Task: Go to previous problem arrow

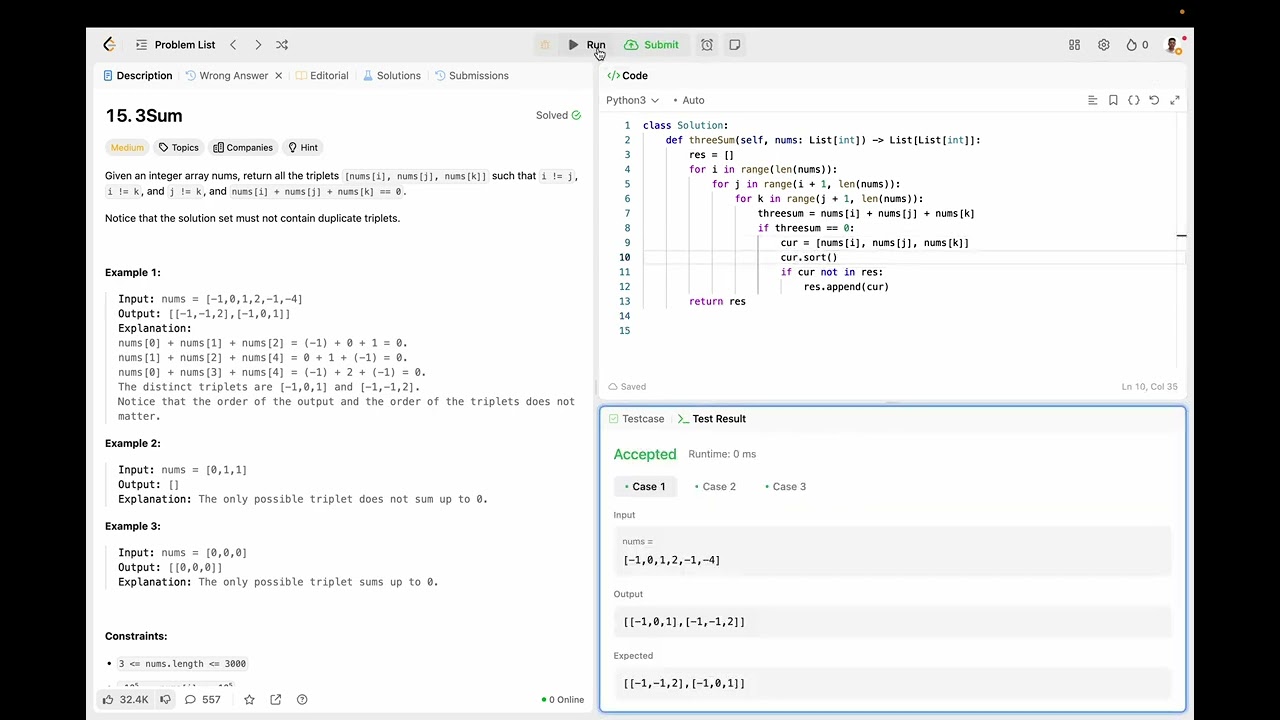Action: coord(233,44)
